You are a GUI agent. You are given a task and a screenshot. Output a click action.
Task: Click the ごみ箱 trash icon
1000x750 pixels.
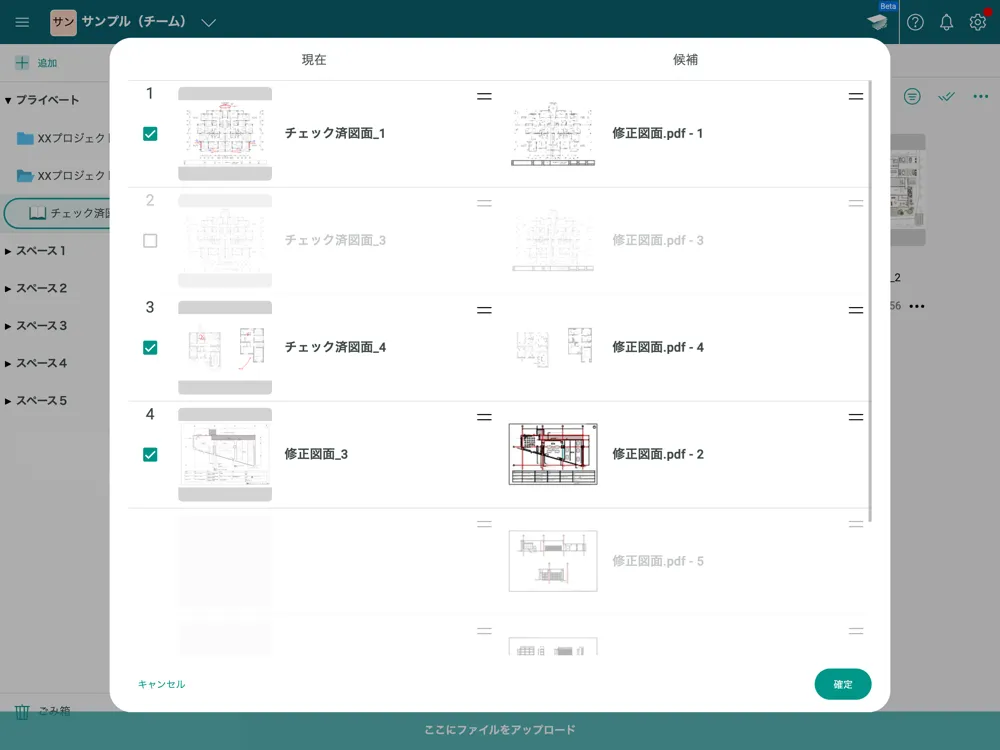pyautogui.click(x=22, y=711)
